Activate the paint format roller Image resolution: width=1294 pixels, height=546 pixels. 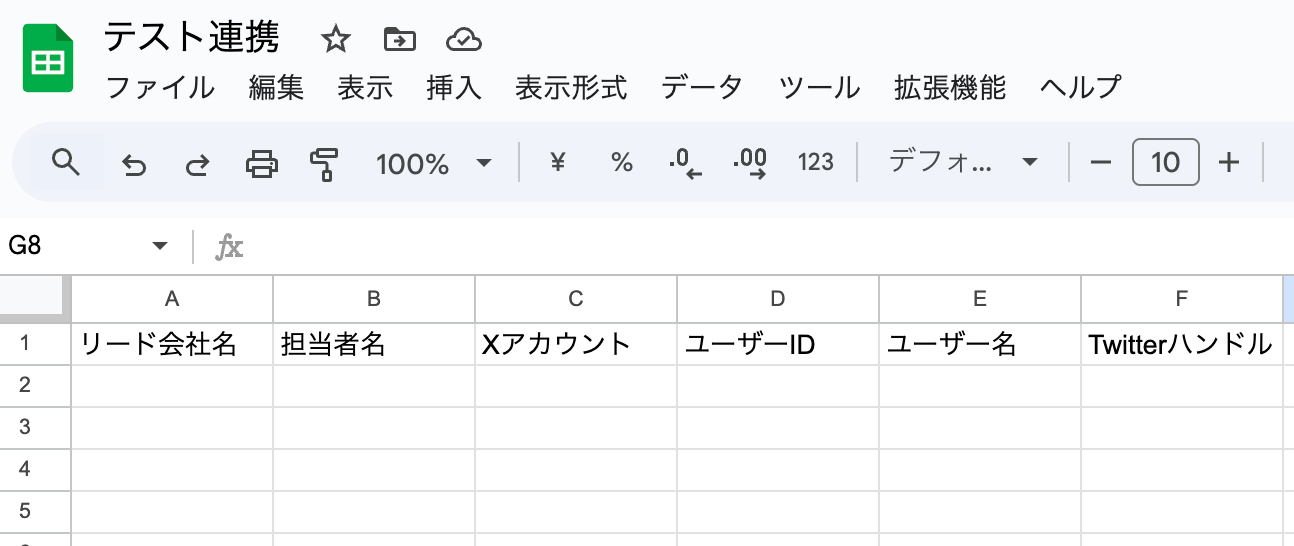point(324,163)
